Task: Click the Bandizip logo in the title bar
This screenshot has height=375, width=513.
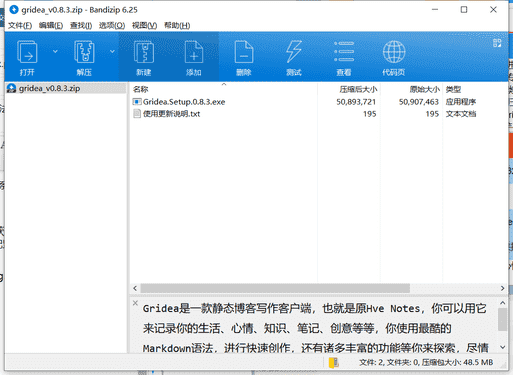Action: (x=14, y=10)
